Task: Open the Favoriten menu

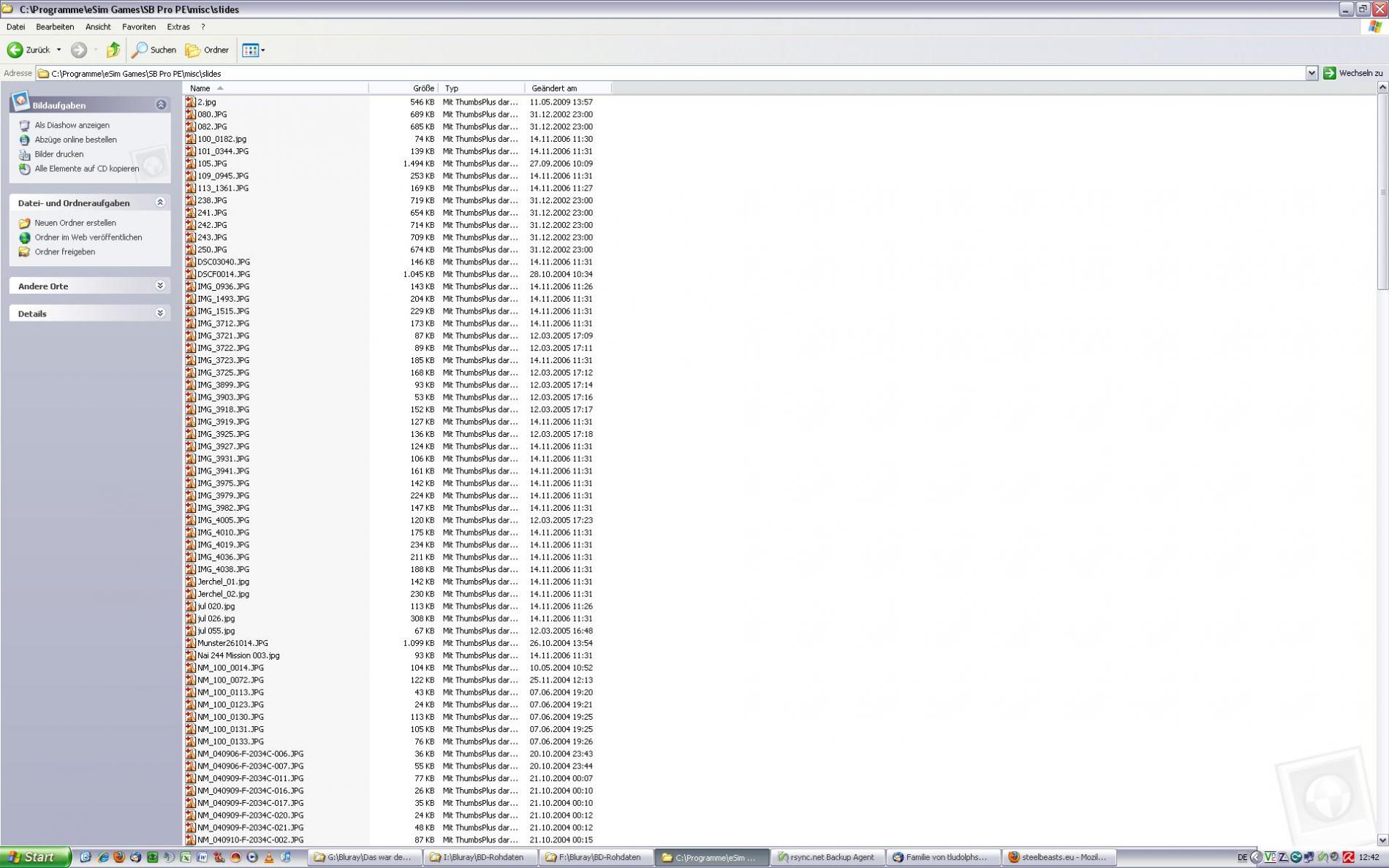Action: (x=139, y=26)
